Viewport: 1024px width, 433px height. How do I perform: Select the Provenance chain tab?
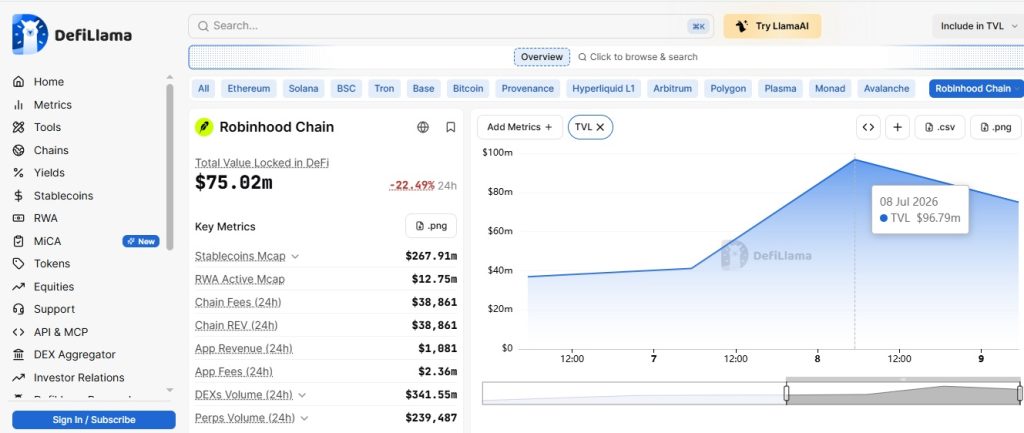coord(528,89)
